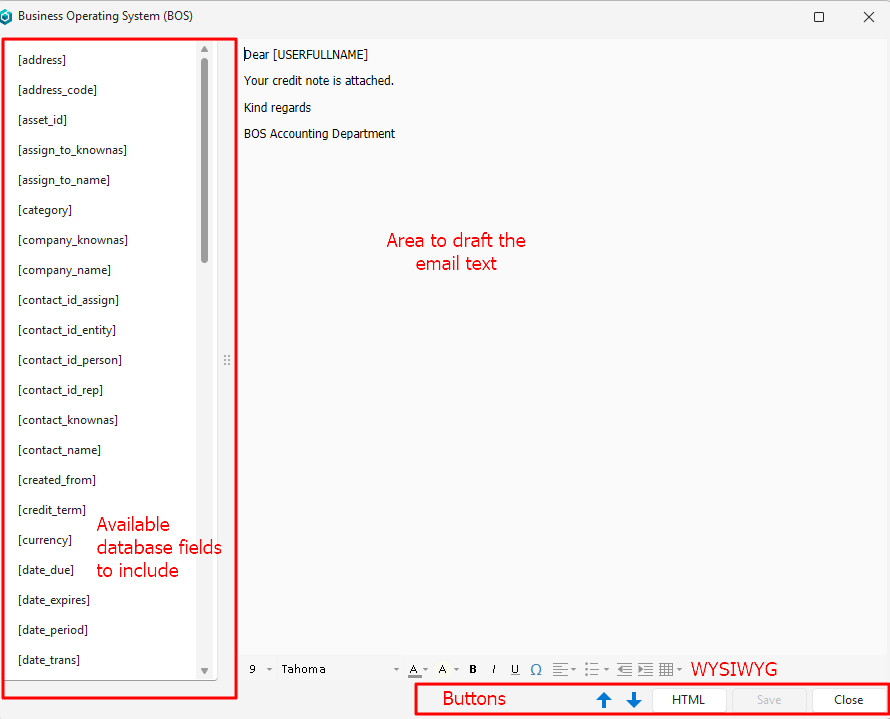890x719 pixels.
Task: Select the [currency] database field
Action: 45,540
